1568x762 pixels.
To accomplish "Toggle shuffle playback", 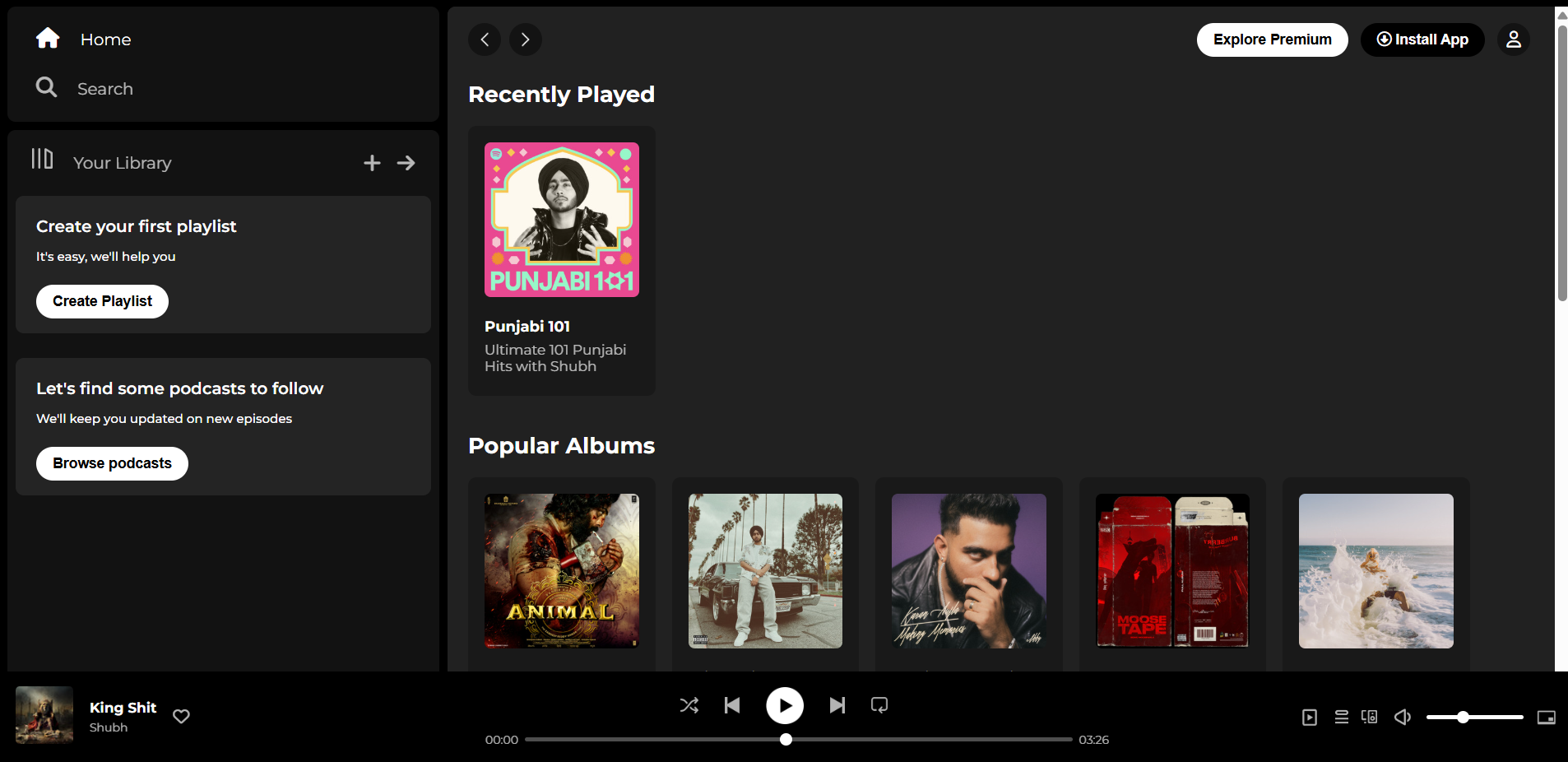I will pos(689,705).
